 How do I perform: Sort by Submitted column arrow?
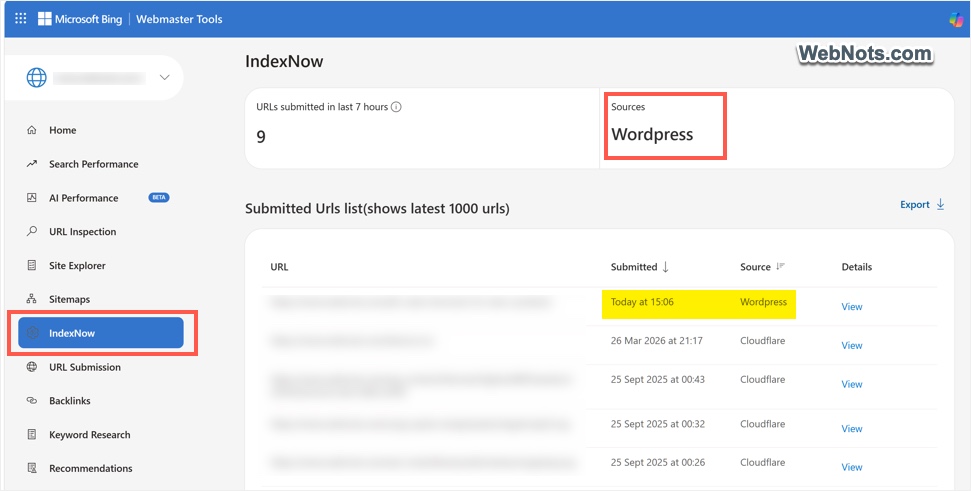click(666, 267)
